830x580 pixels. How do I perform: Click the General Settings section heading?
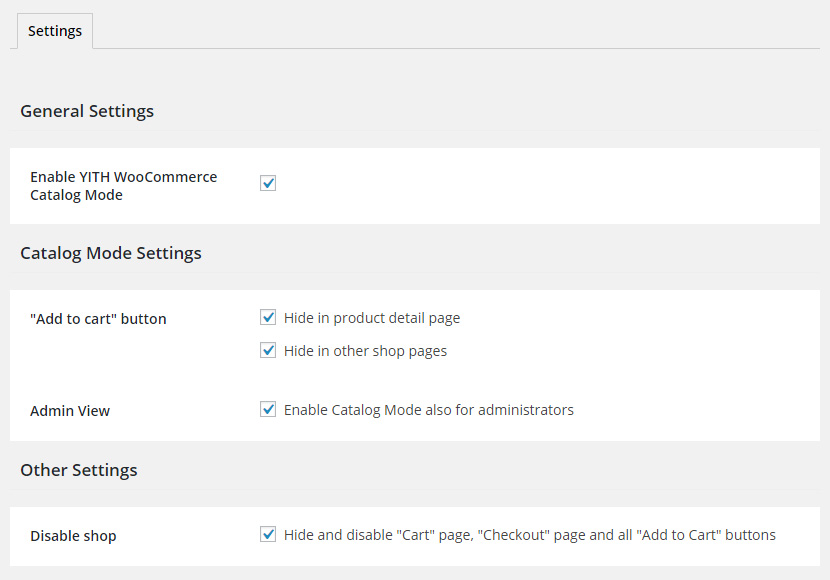pyautogui.click(x=87, y=111)
